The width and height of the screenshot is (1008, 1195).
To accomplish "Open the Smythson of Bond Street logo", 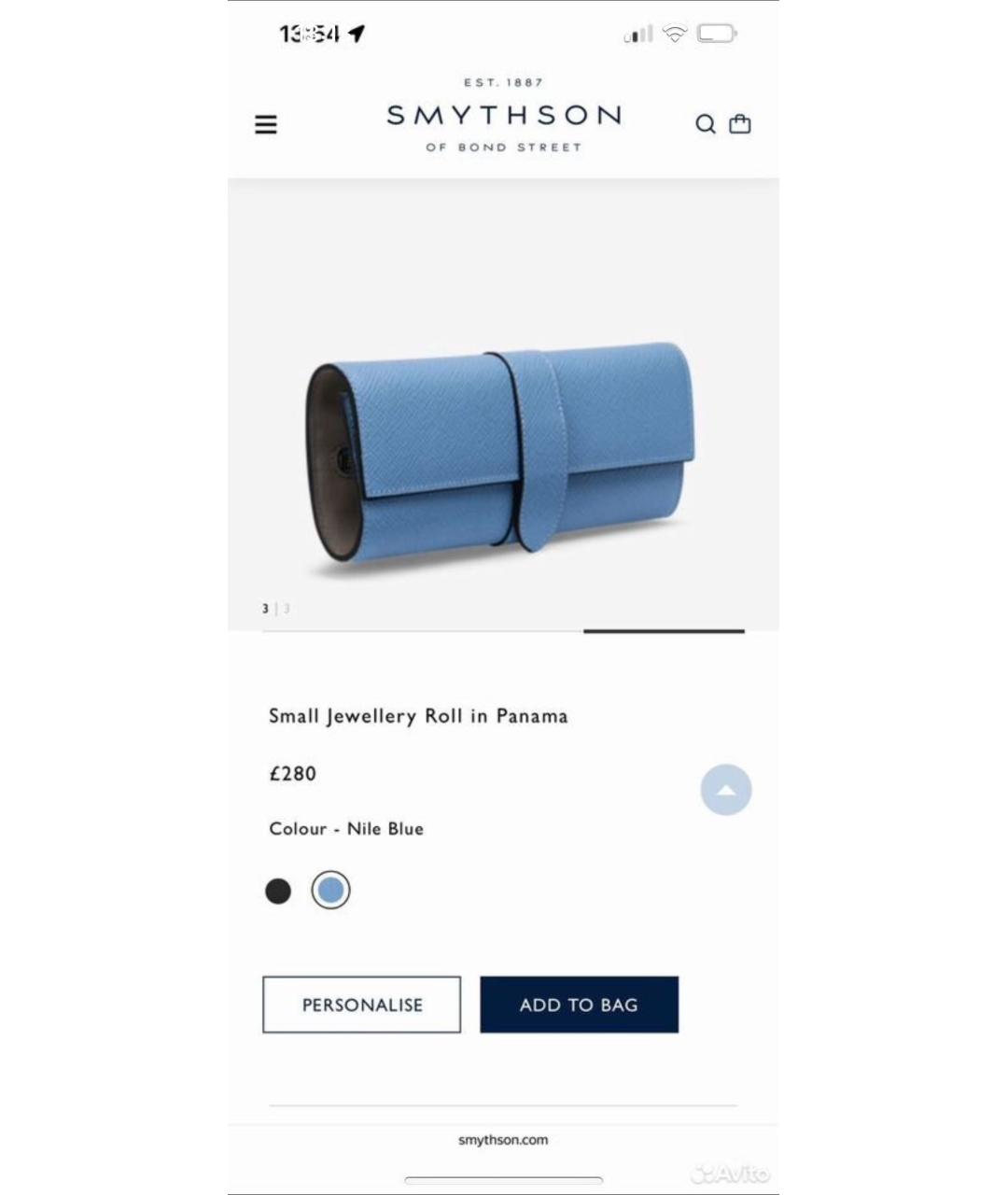I will (504, 115).
